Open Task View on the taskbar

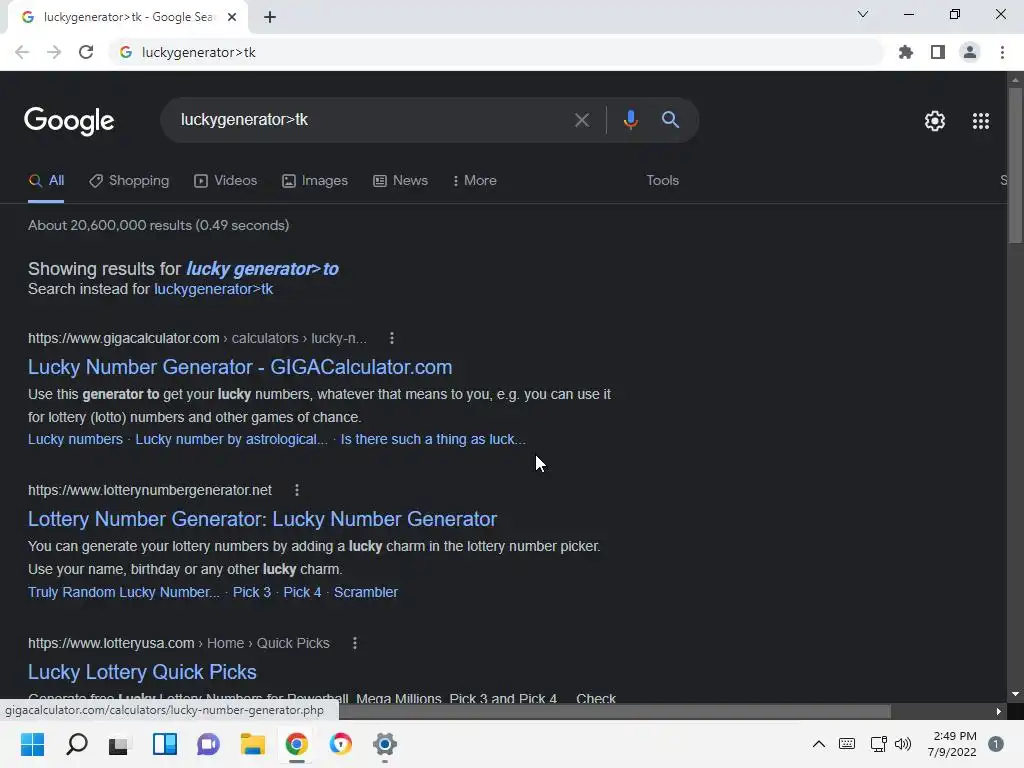(x=120, y=744)
